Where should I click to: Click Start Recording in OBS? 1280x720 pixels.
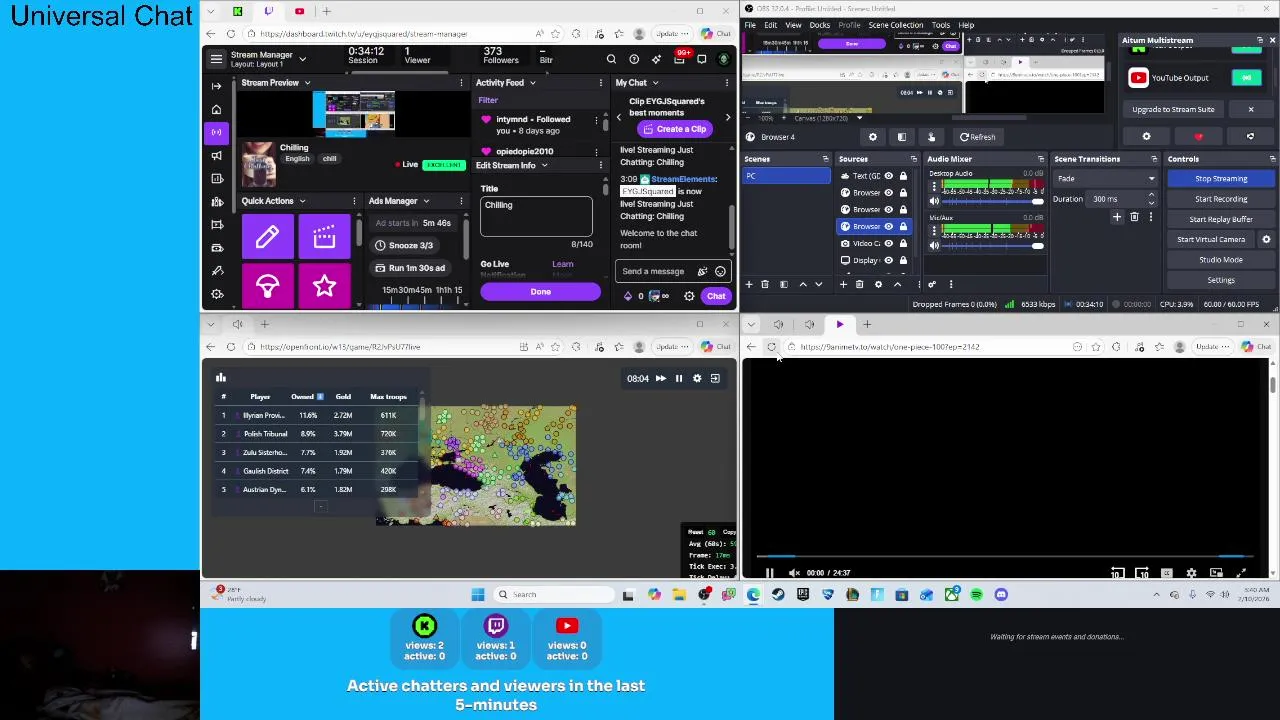[x=1221, y=199]
